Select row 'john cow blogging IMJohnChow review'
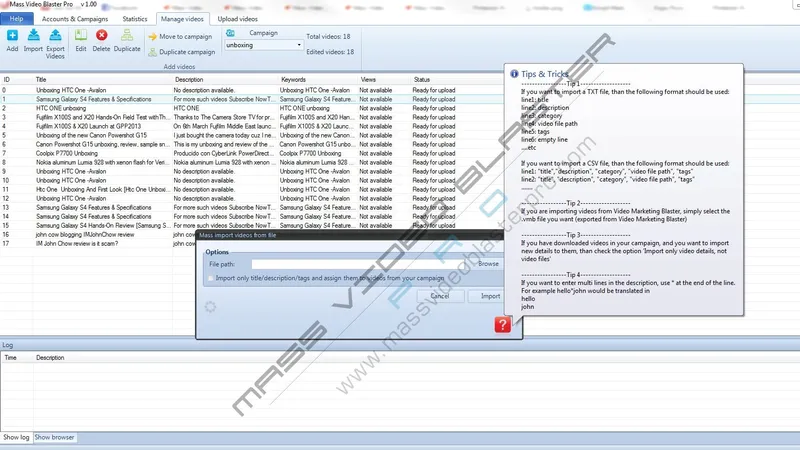The width and height of the screenshot is (800, 450). point(97,235)
